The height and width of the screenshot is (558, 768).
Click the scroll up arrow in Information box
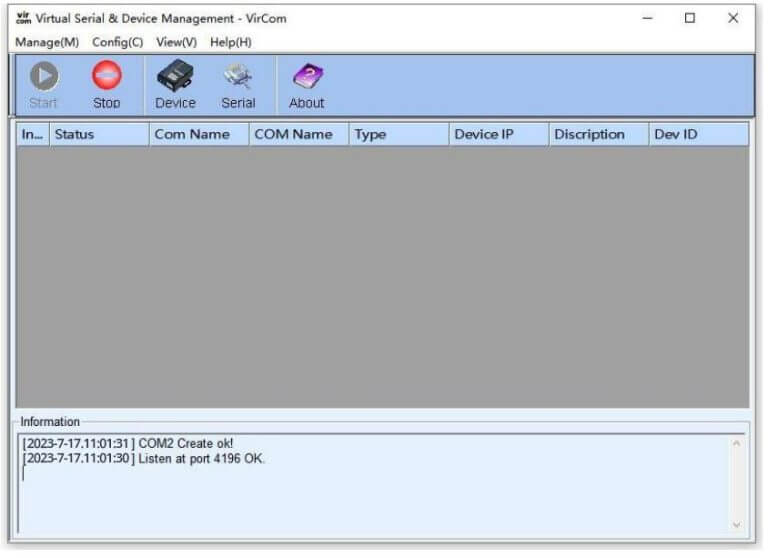(x=736, y=444)
